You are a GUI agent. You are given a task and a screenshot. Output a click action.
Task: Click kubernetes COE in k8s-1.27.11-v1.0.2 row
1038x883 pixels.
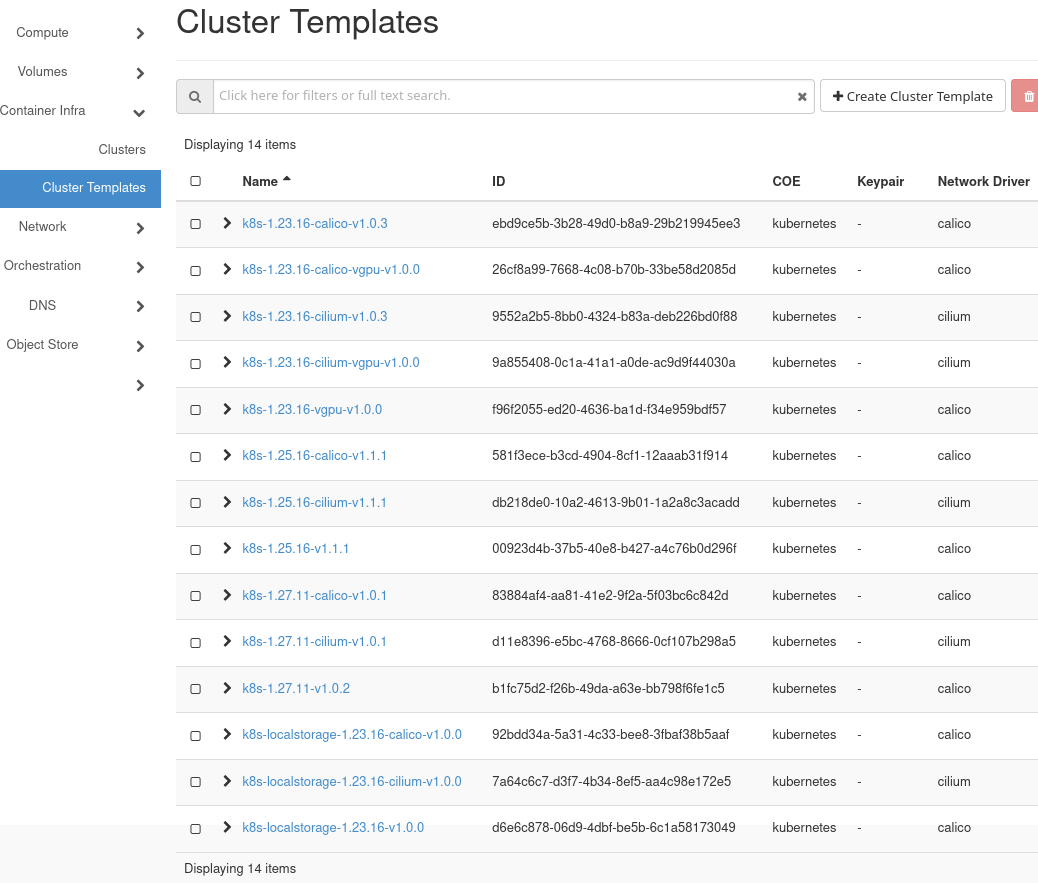pos(804,688)
